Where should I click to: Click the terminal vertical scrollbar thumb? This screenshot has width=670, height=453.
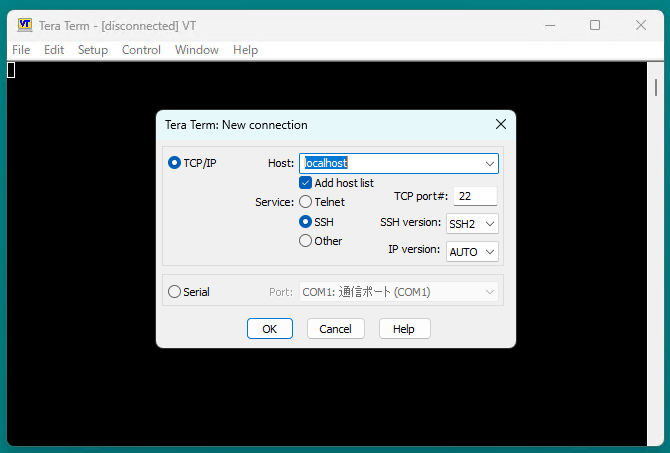[656, 87]
